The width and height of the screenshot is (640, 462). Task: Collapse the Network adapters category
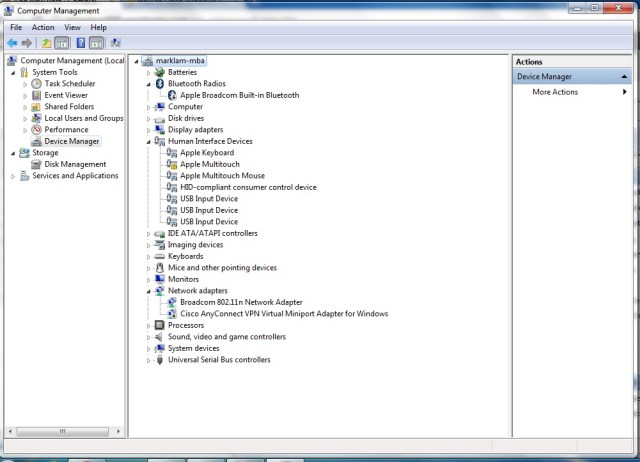pos(149,291)
